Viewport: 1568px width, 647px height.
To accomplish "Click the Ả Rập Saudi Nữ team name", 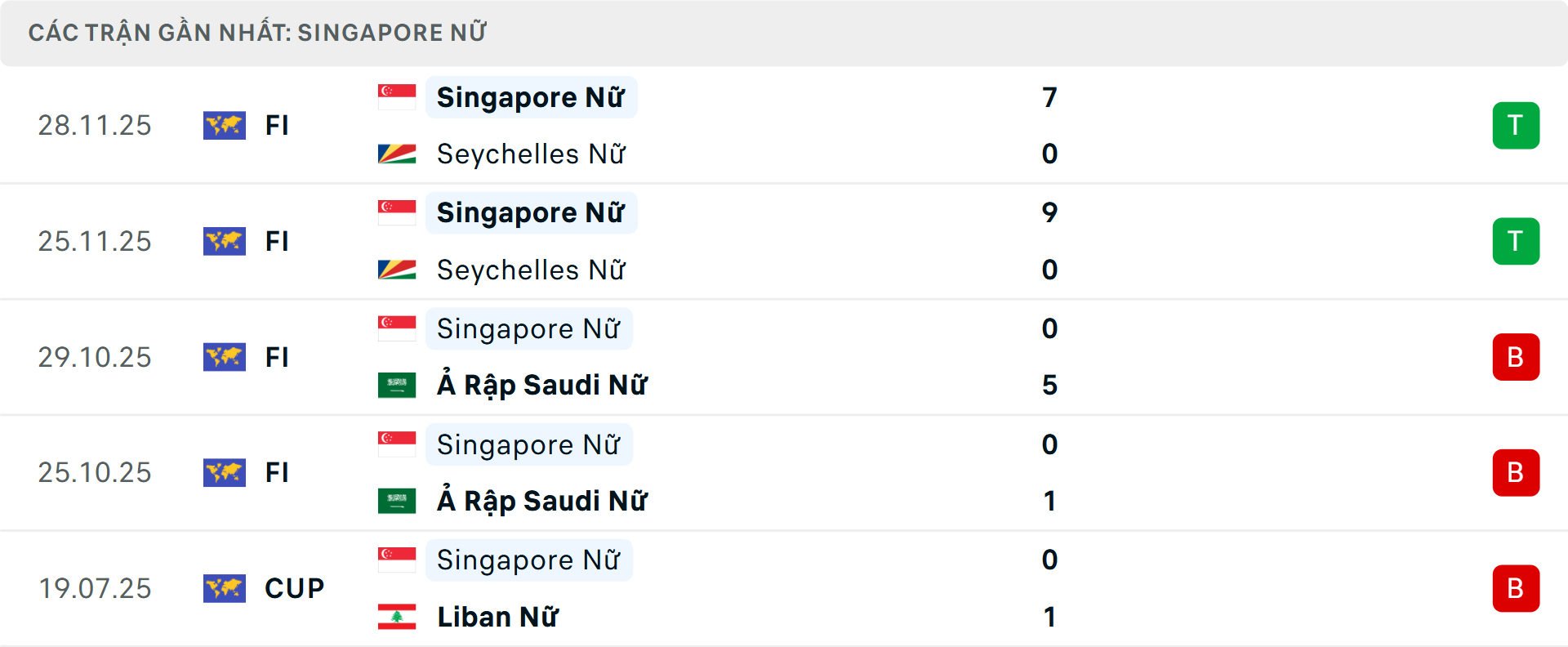I will point(543,384).
